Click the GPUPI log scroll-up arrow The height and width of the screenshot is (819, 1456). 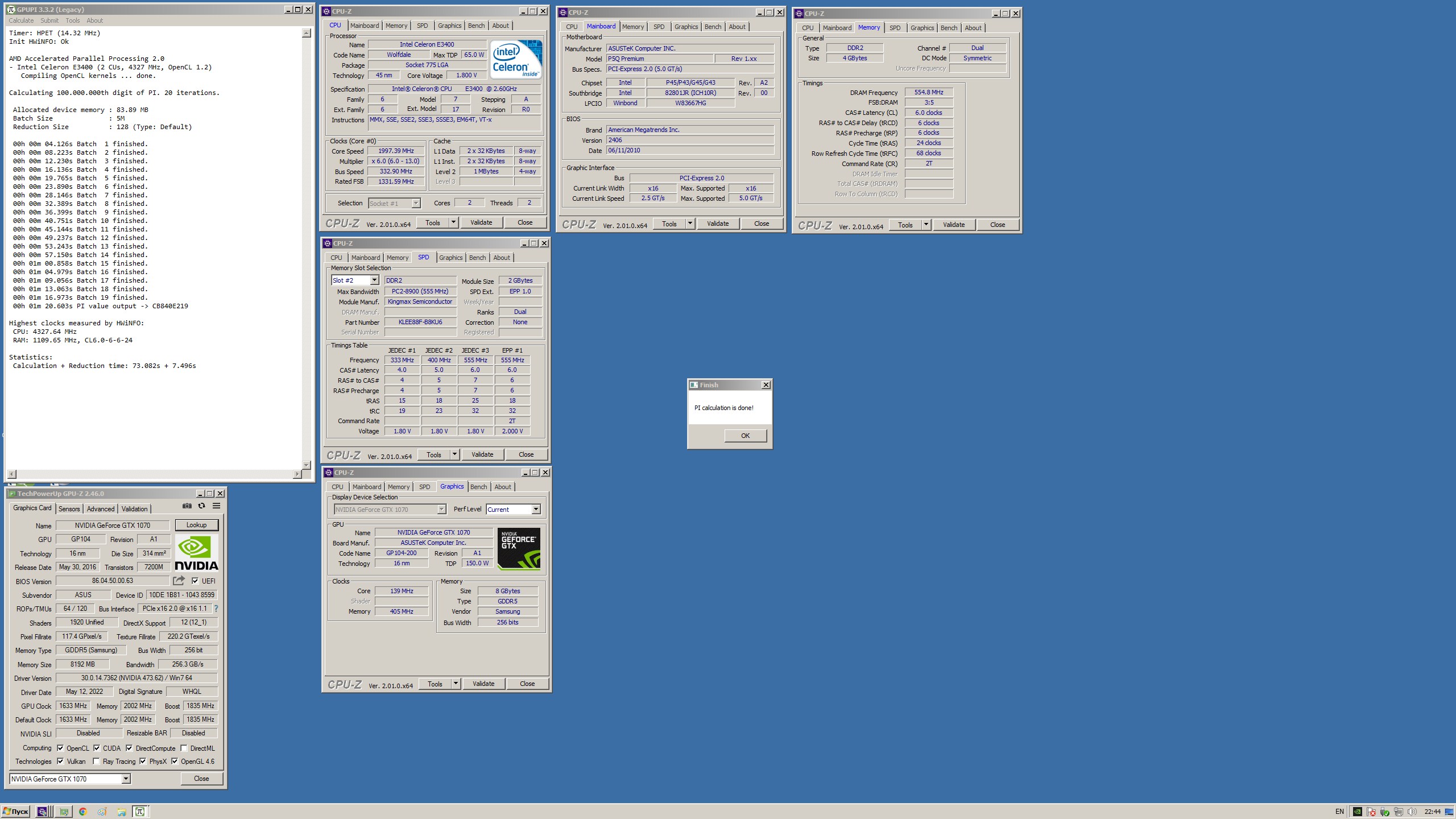(x=307, y=33)
